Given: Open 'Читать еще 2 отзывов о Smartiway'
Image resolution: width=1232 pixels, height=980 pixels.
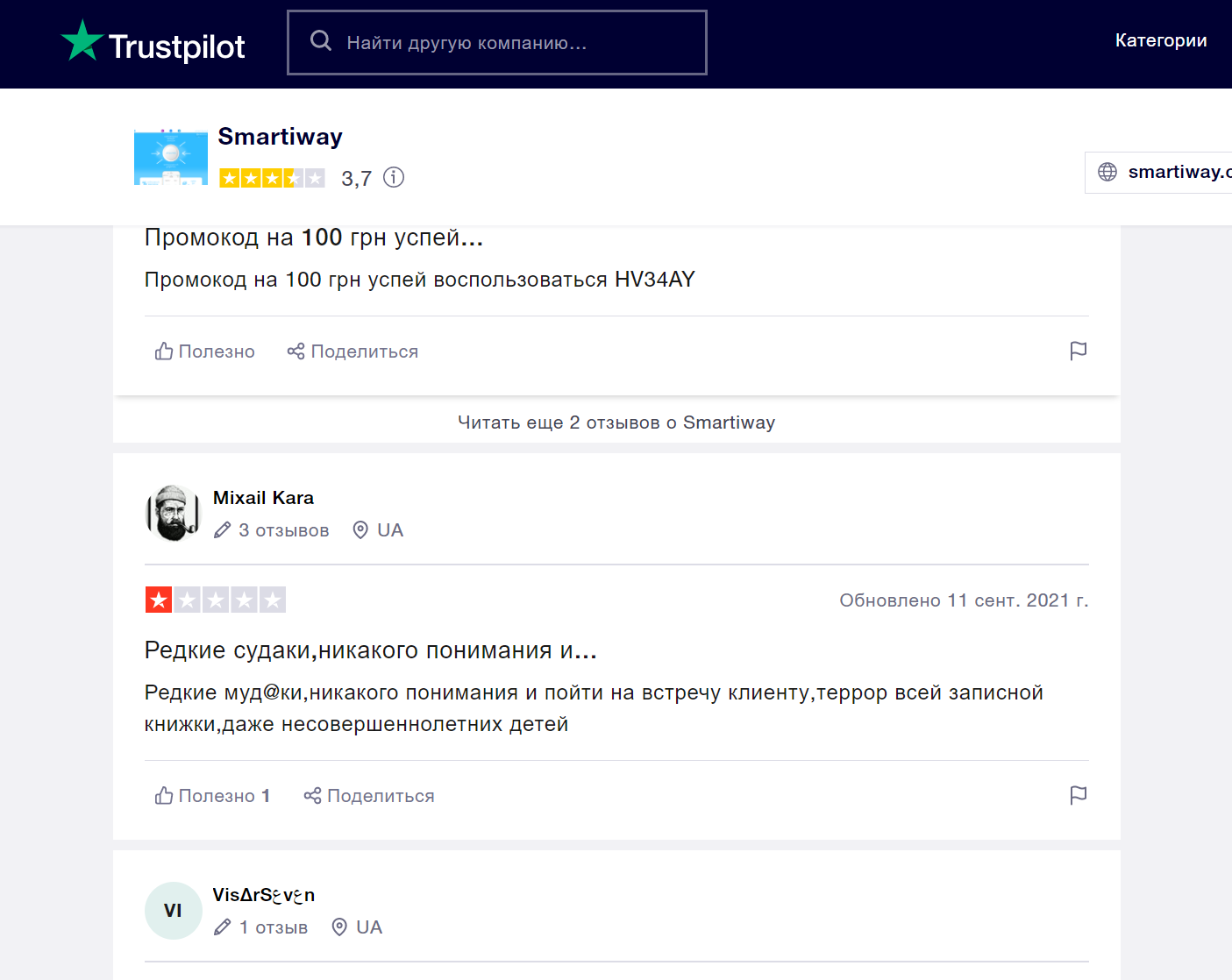Looking at the screenshot, I should [x=616, y=423].
